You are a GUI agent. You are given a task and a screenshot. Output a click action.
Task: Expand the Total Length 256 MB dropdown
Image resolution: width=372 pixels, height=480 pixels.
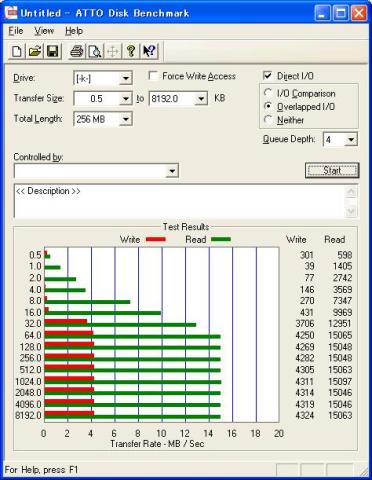coord(126,119)
